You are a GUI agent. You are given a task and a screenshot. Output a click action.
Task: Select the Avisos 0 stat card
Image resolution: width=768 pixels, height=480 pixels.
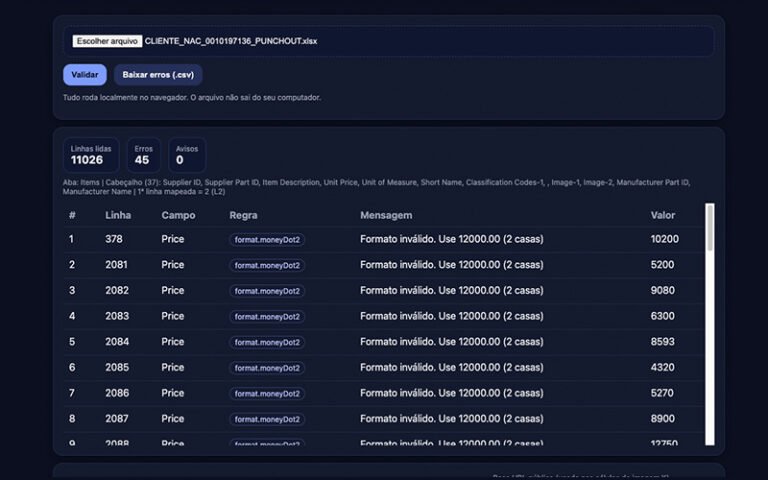pyautogui.click(x=185, y=154)
